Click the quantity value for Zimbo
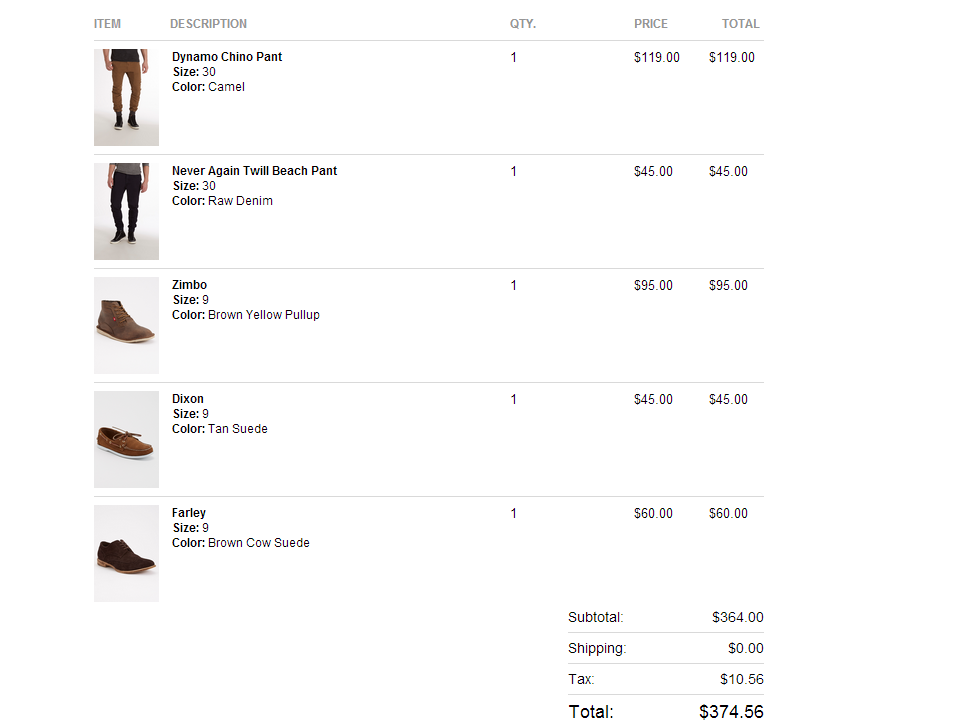The width and height of the screenshot is (977, 726). (x=514, y=285)
